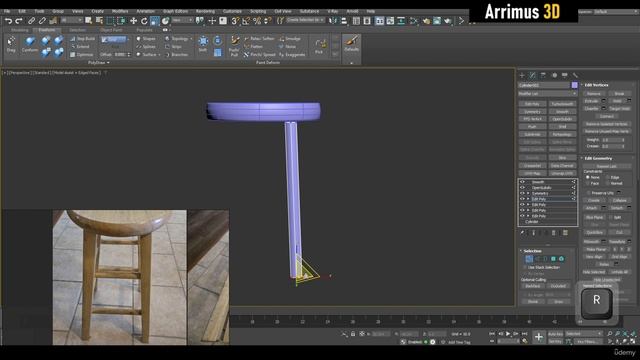Viewport: 640px width, 360px height.
Task: Activate the Push/Pull paint deform brush
Action: [x=234, y=46]
